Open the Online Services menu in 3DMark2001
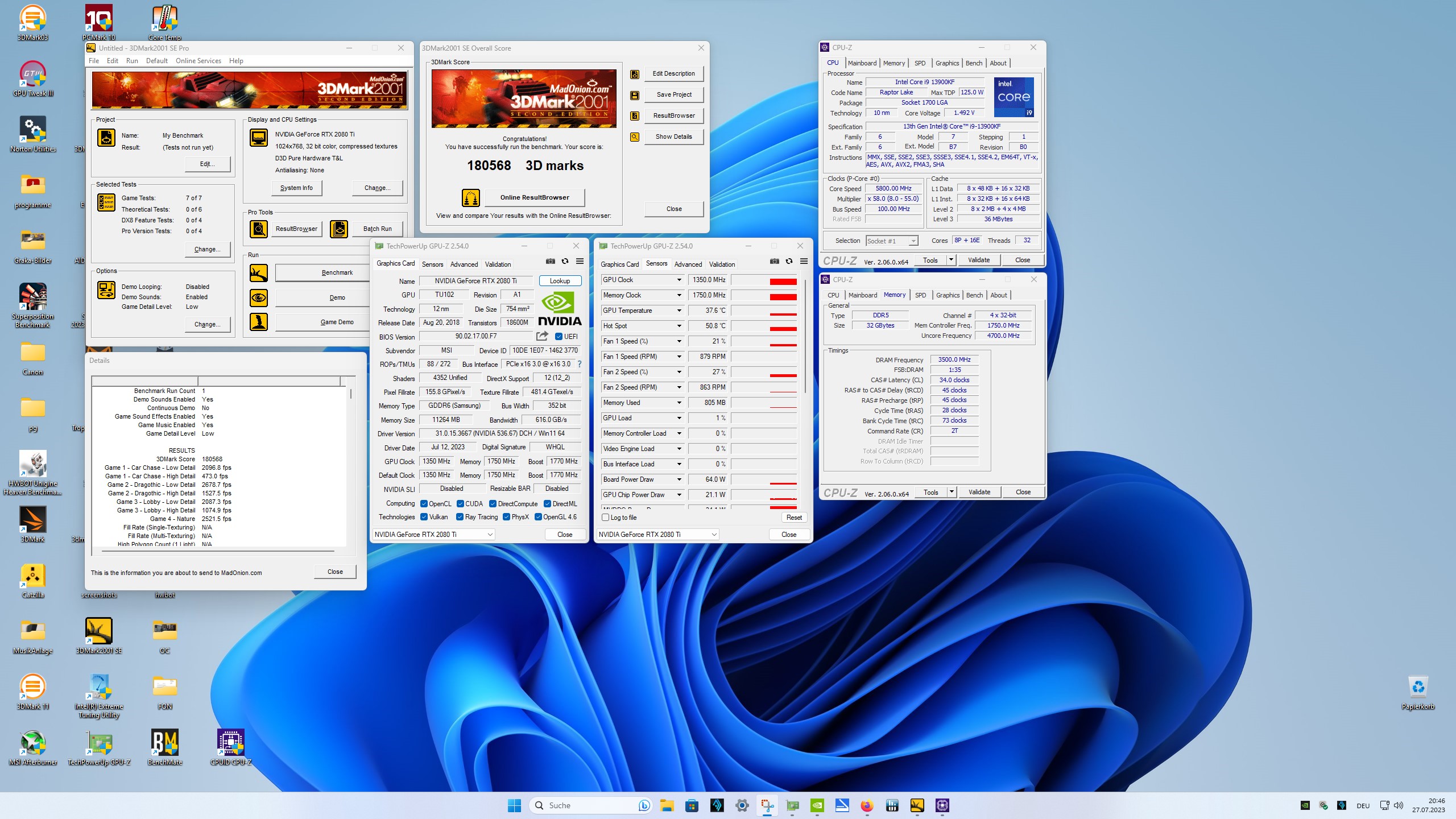 tap(198, 61)
